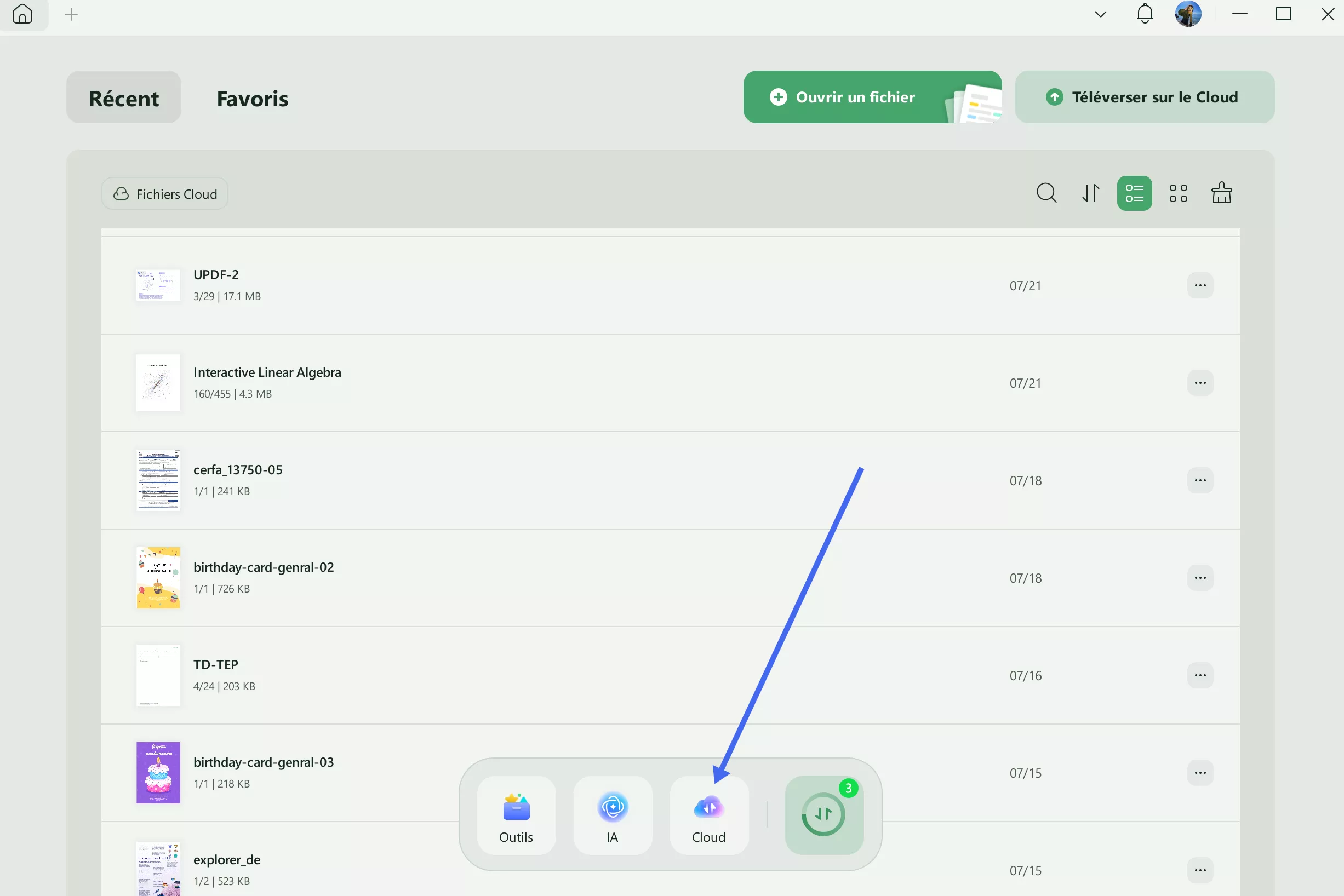Switch to grid view of files
The height and width of the screenshot is (896, 1344).
[1178, 193]
